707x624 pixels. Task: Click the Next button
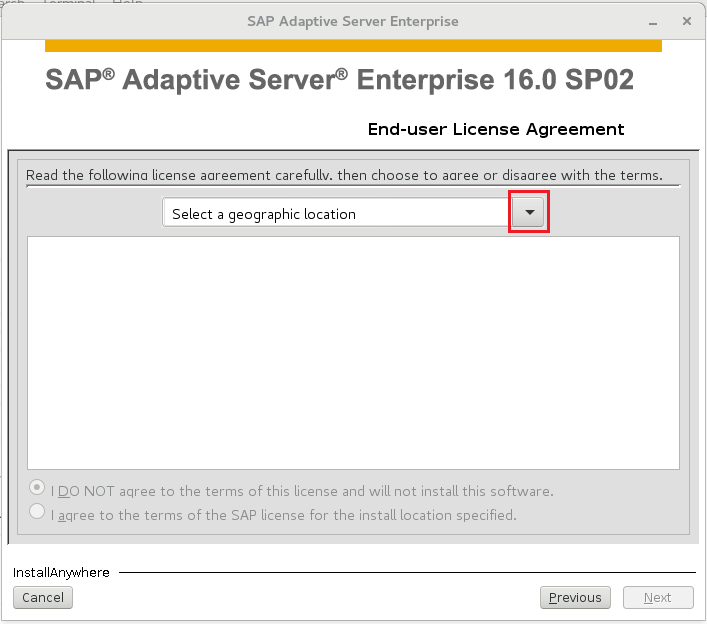[x=658, y=597]
